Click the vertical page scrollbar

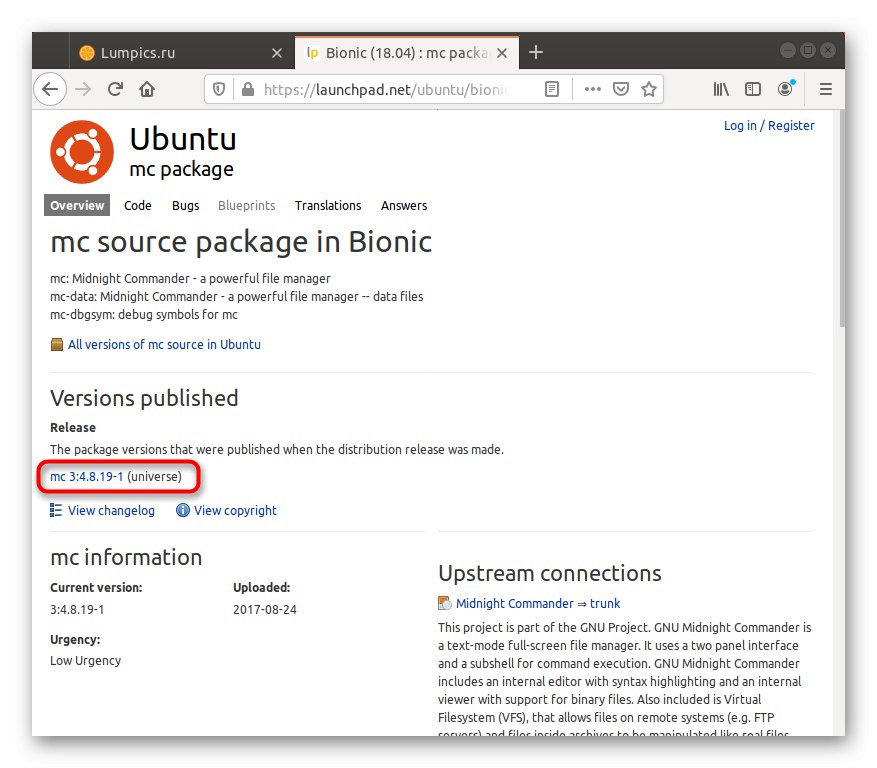pyautogui.click(x=840, y=220)
